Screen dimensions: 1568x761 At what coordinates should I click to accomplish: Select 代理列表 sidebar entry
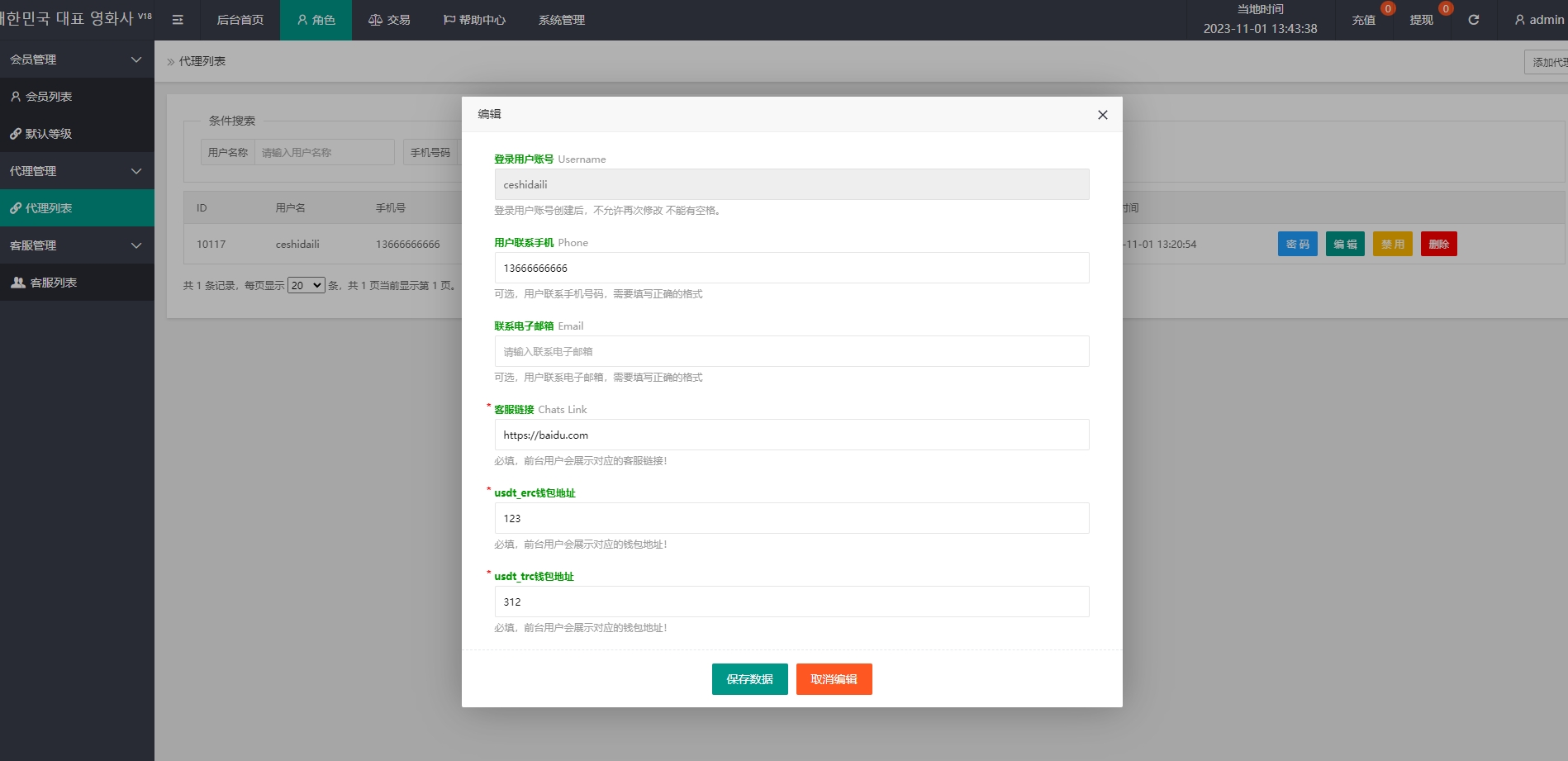49,208
